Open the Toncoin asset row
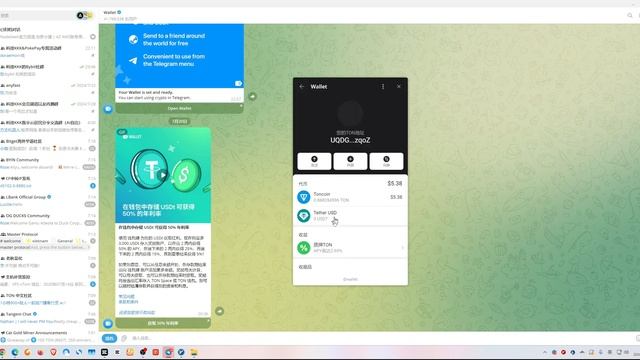This screenshot has width=640, height=360. (x=350, y=197)
